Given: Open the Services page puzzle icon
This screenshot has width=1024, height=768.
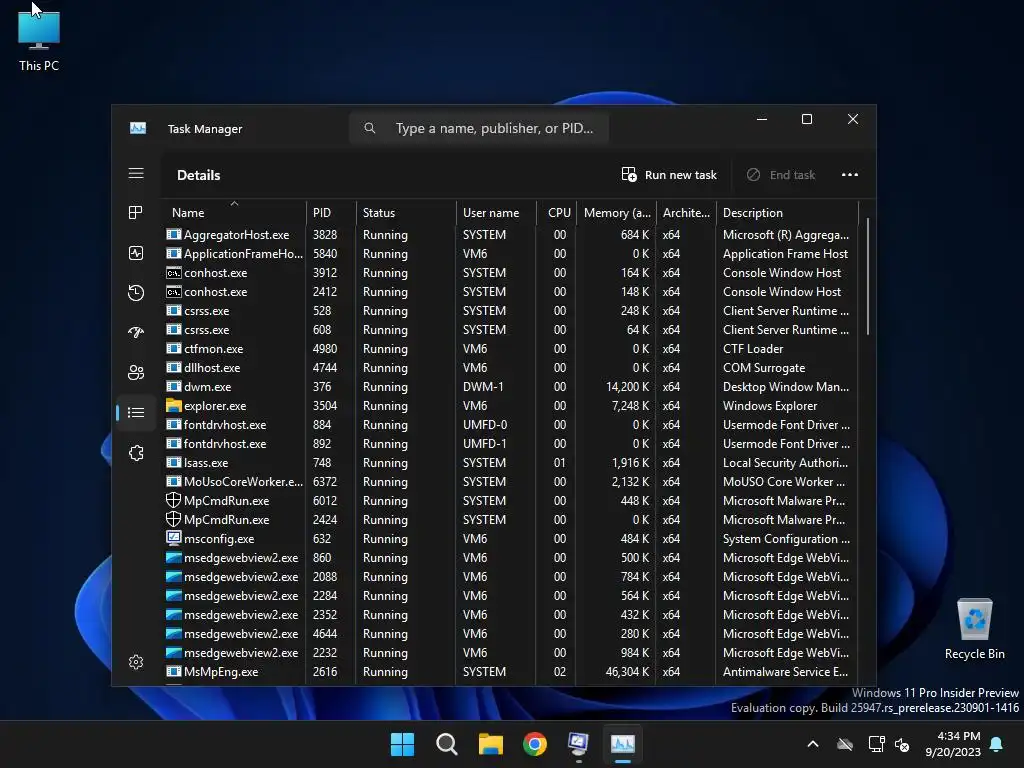Looking at the screenshot, I should click(136, 453).
